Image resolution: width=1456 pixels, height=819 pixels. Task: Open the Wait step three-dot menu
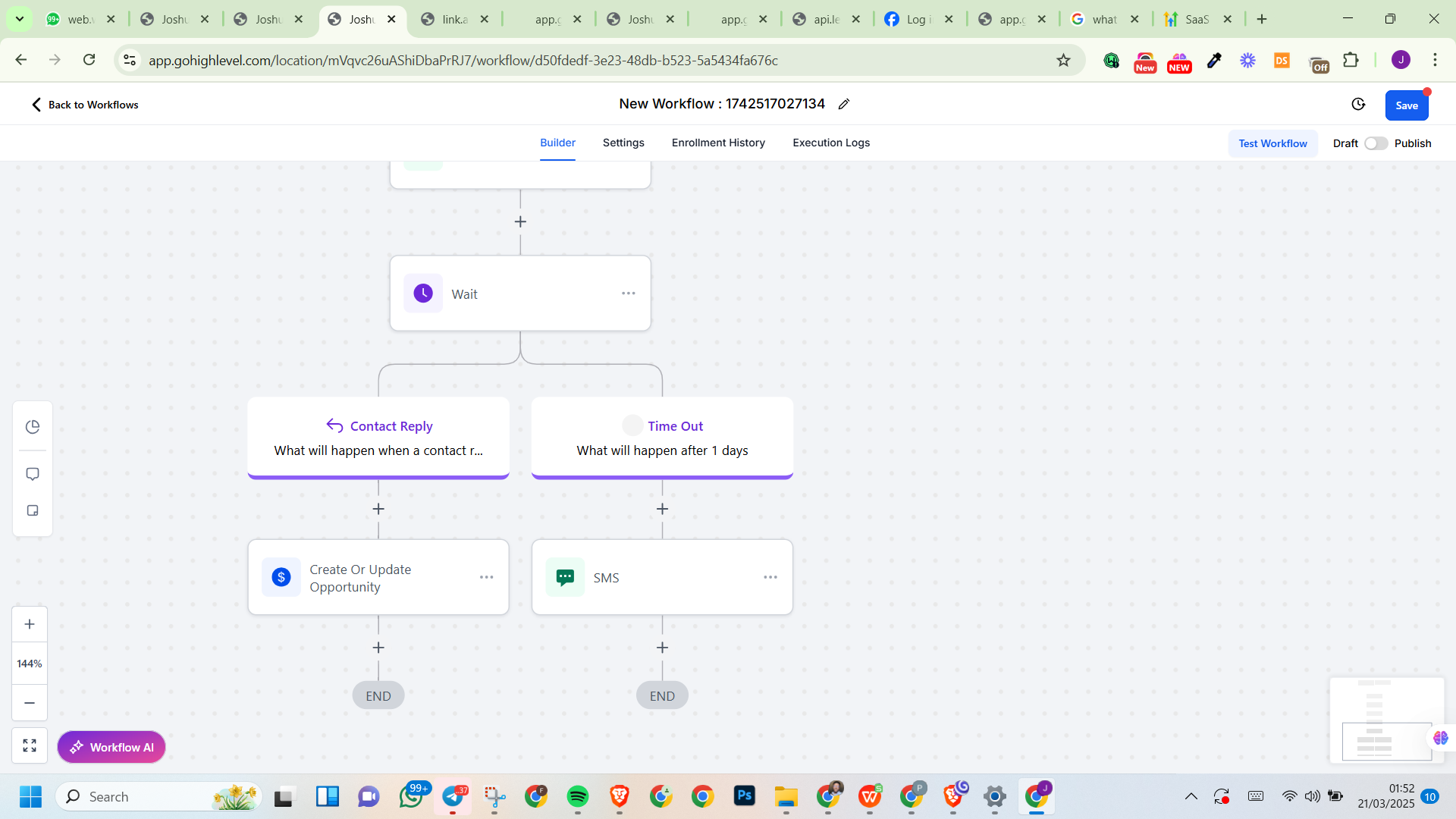point(629,293)
